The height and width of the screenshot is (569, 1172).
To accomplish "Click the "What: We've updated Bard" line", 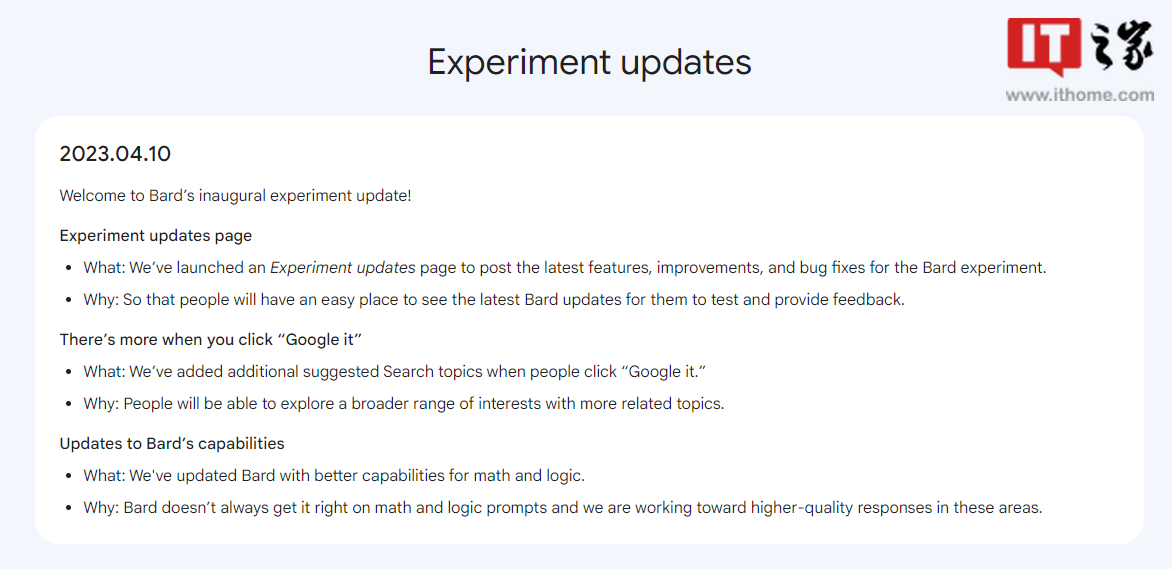I will (x=333, y=476).
